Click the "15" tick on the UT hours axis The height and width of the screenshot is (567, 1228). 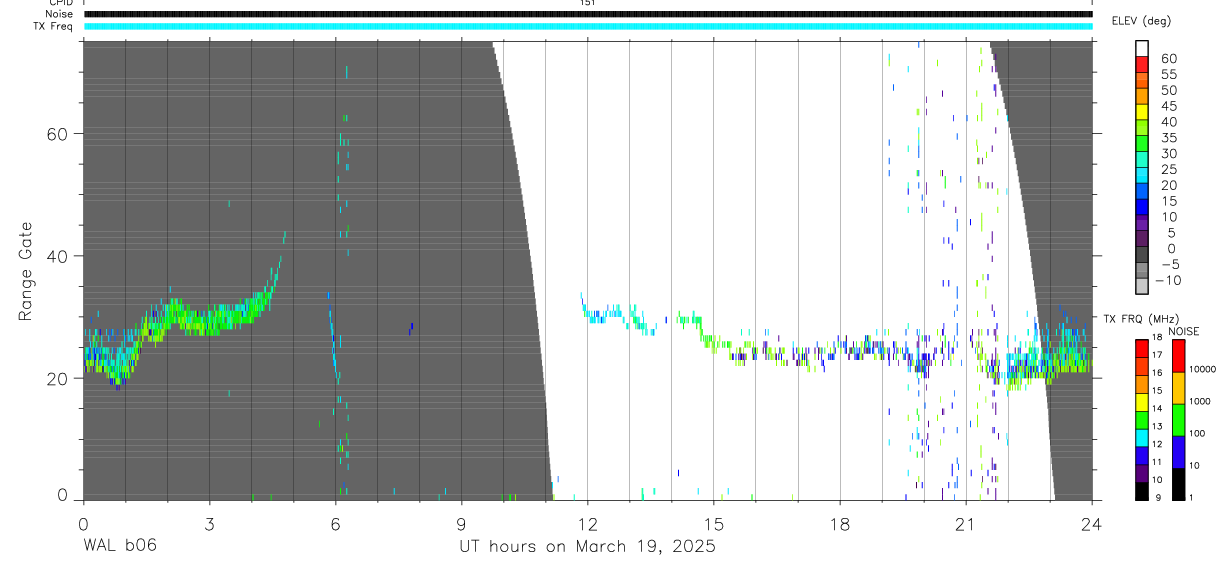713,523
